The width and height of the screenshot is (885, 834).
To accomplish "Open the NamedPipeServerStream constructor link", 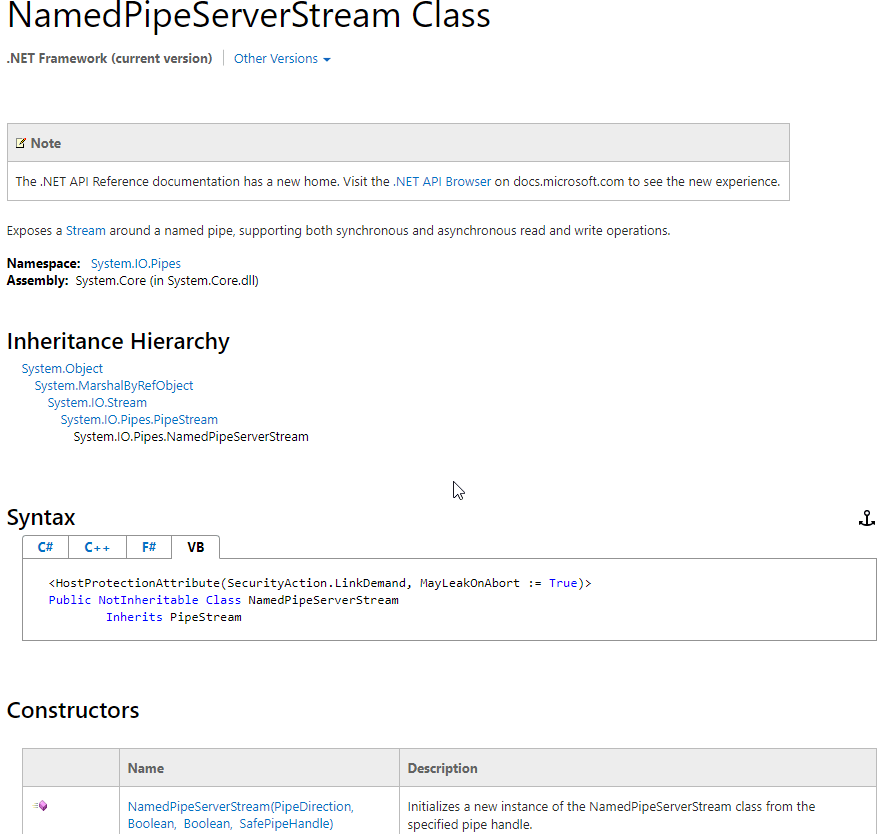I will pyautogui.click(x=239, y=807).
